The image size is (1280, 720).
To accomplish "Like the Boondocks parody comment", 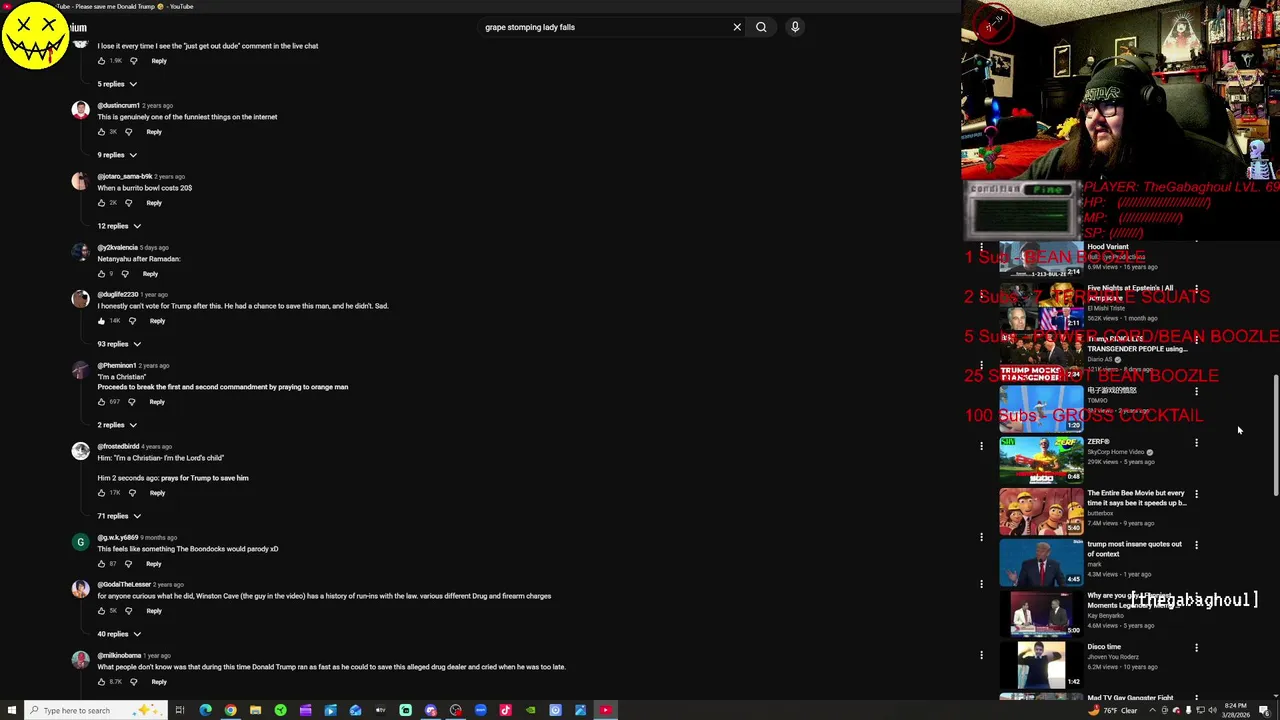I will tap(101, 564).
